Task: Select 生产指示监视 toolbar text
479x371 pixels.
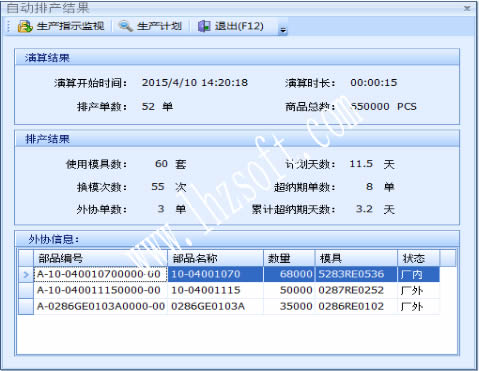Action: [70, 26]
